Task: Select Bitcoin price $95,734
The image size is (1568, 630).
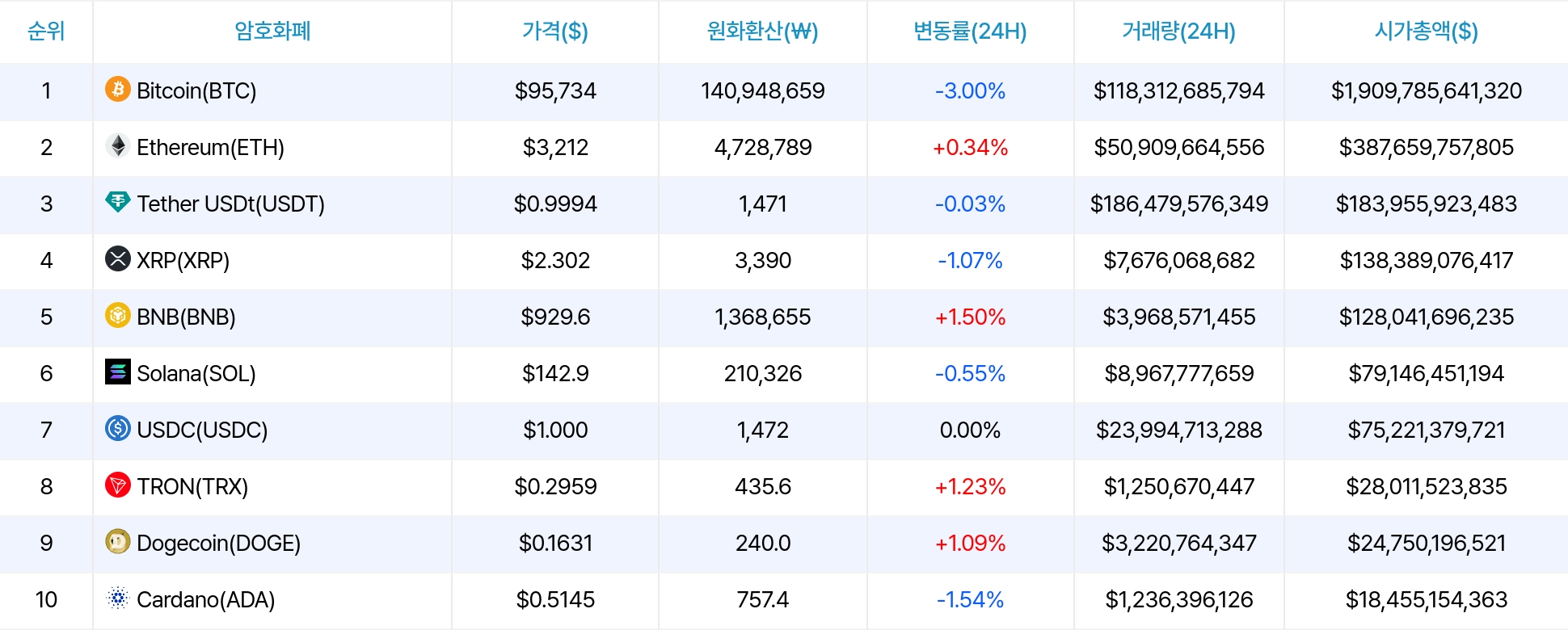Action: coord(555,90)
